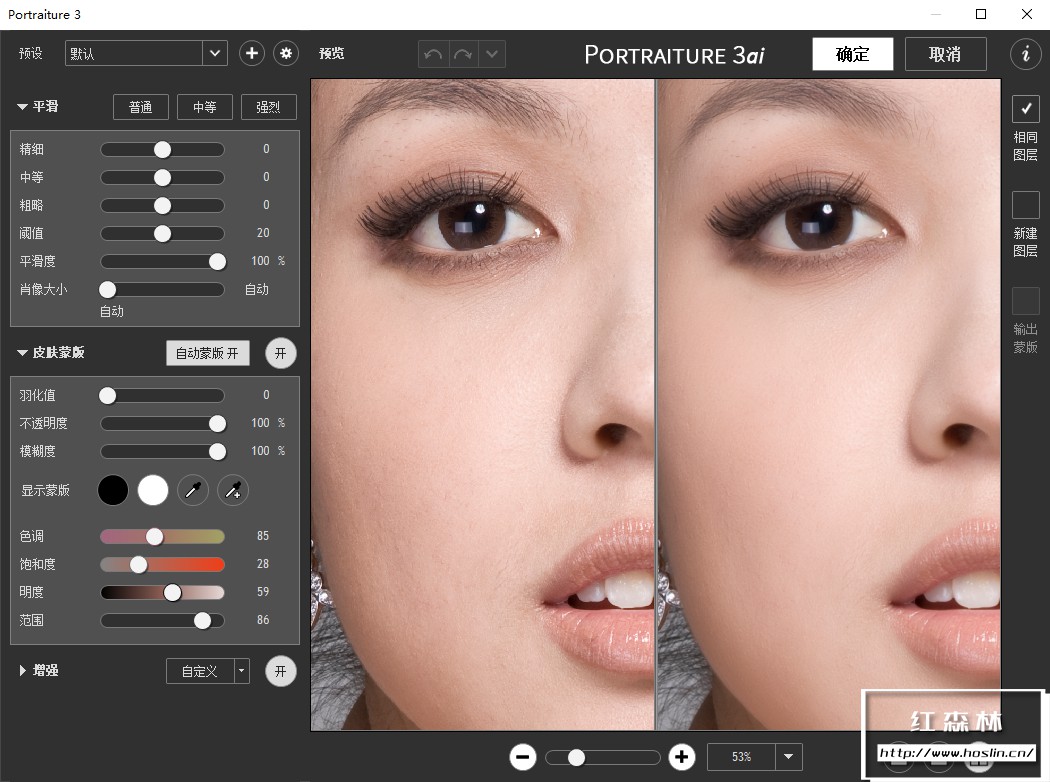Click the 粗略 slider handle
Viewport: 1050px width, 782px height.
pos(162,206)
